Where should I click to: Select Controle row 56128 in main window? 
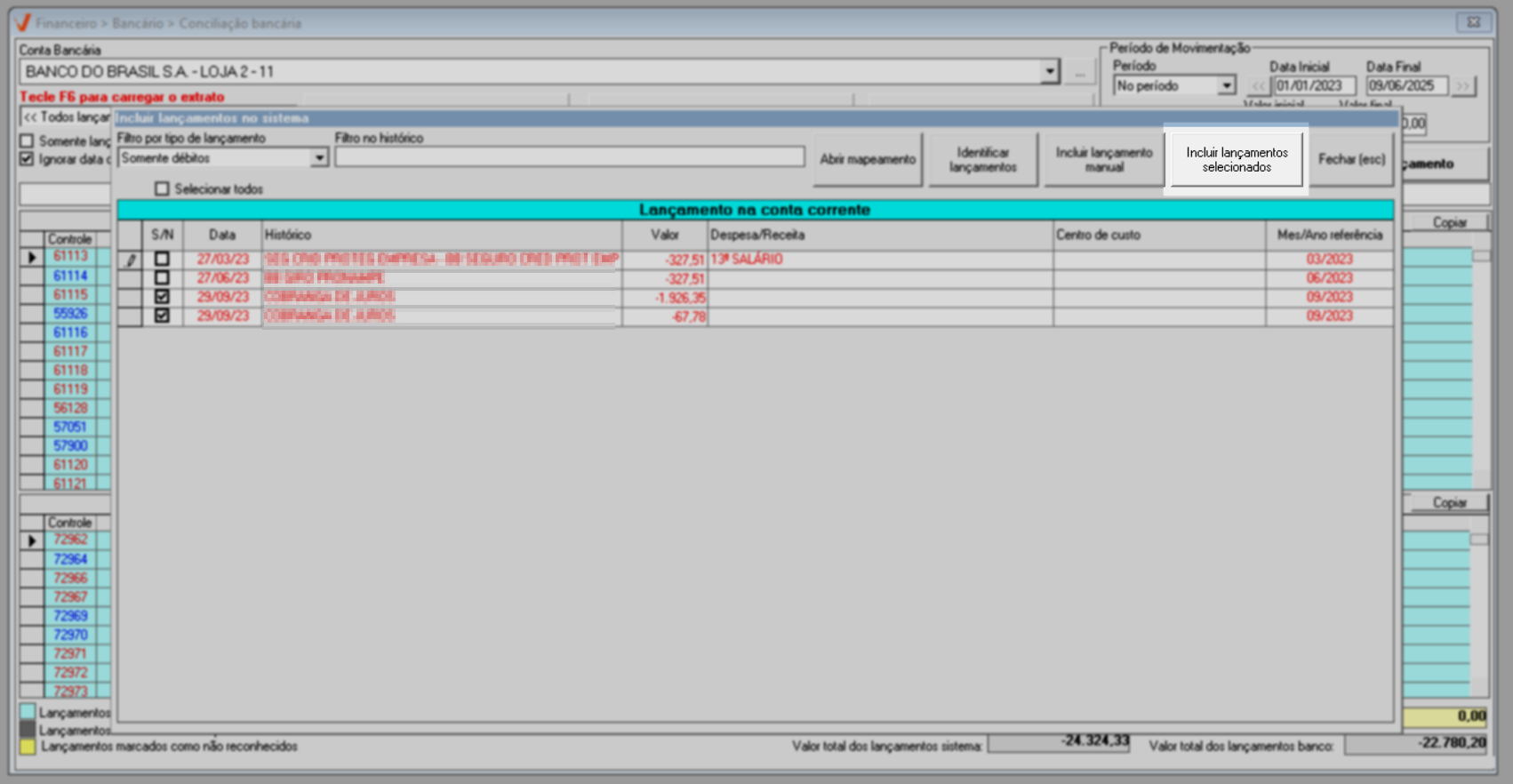pyautogui.click(x=70, y=408)
